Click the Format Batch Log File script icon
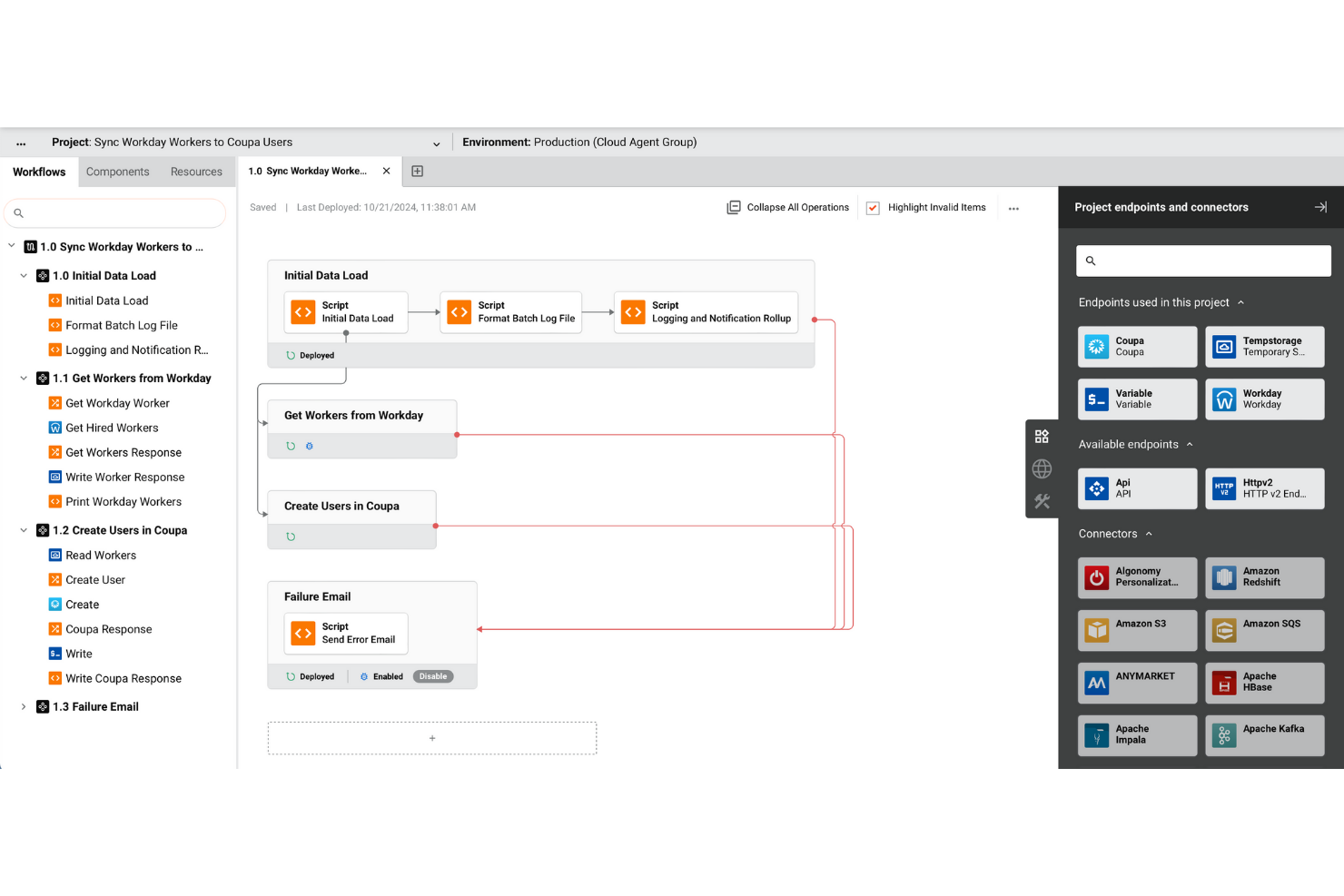This screenshot has width=1344, height=896. click(x=459, y=311)
